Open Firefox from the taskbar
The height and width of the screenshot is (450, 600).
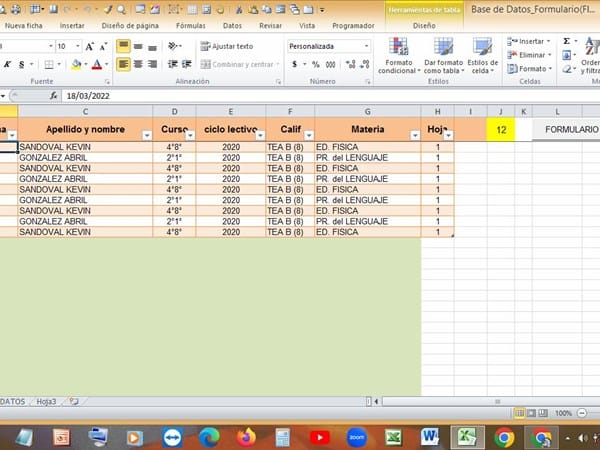pos(246,437)
